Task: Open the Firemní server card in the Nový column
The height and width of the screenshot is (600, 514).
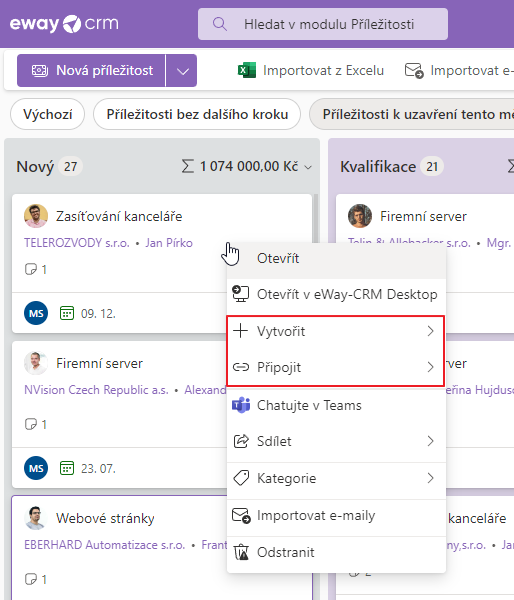Action: pyautogui.click(x=99, y=363)
